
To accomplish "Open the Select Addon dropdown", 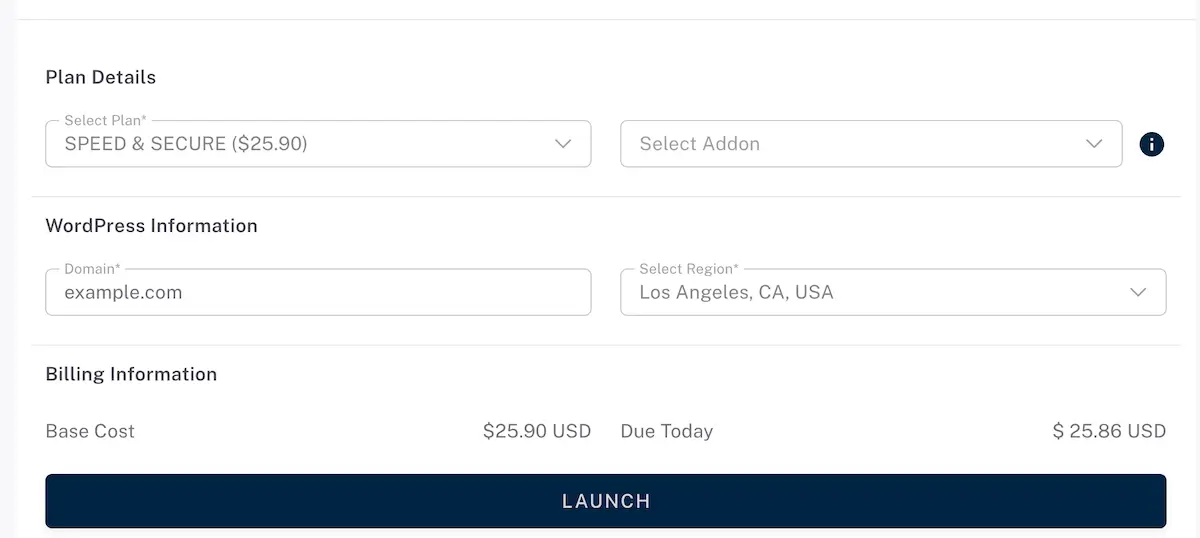I will 871,144.
